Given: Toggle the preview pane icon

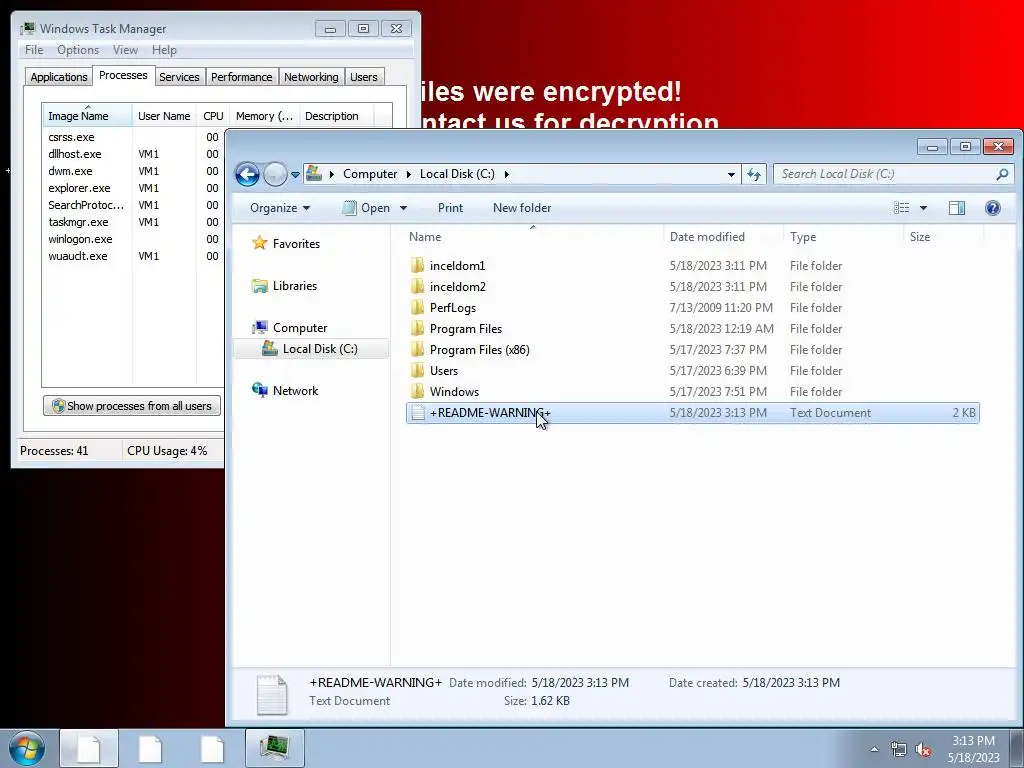Looking at the screenshot, I should coord(957,208).
